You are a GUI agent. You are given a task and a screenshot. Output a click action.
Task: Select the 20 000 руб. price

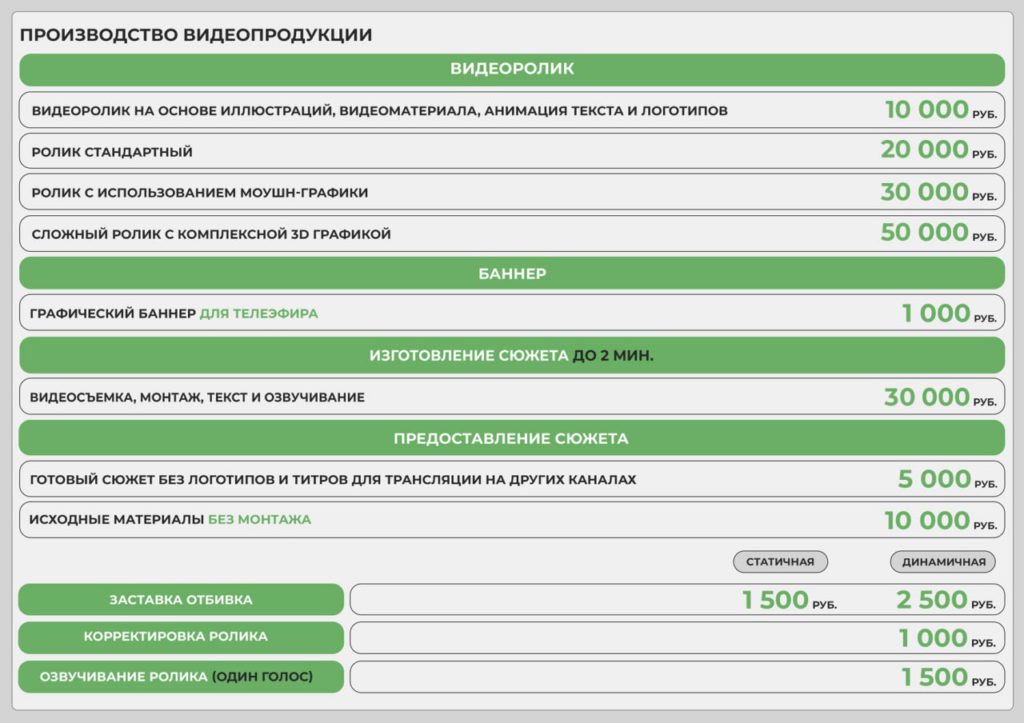[x=937, y=150]
